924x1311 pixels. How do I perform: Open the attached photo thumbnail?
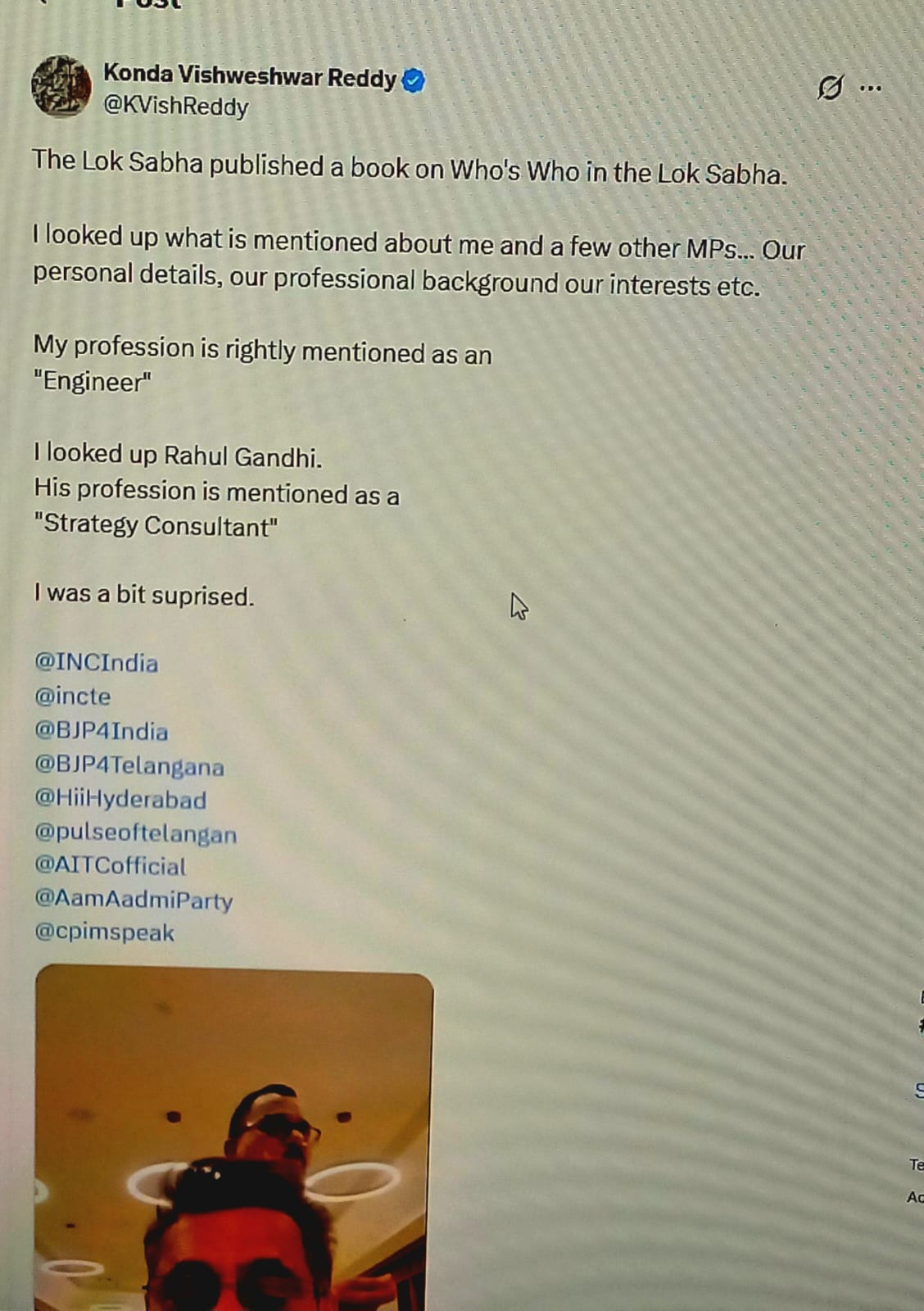coord(234,1139)
